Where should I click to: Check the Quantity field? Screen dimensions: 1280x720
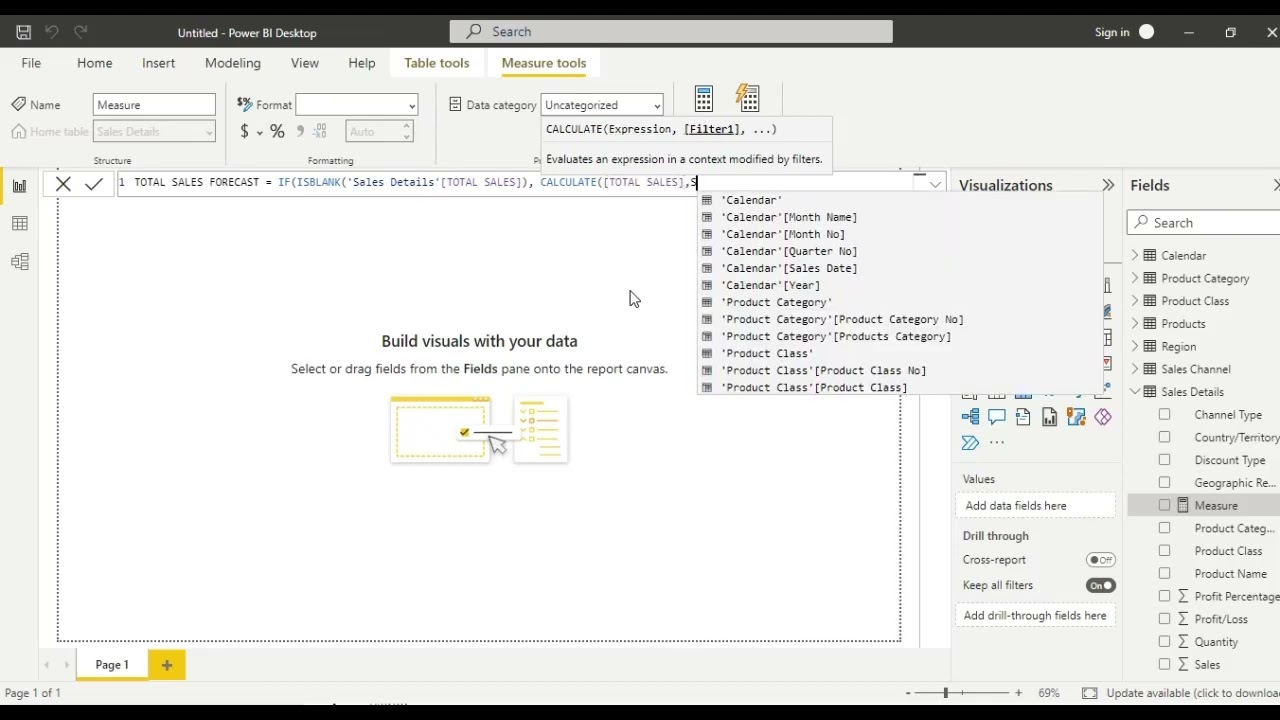pos(1164,641)
